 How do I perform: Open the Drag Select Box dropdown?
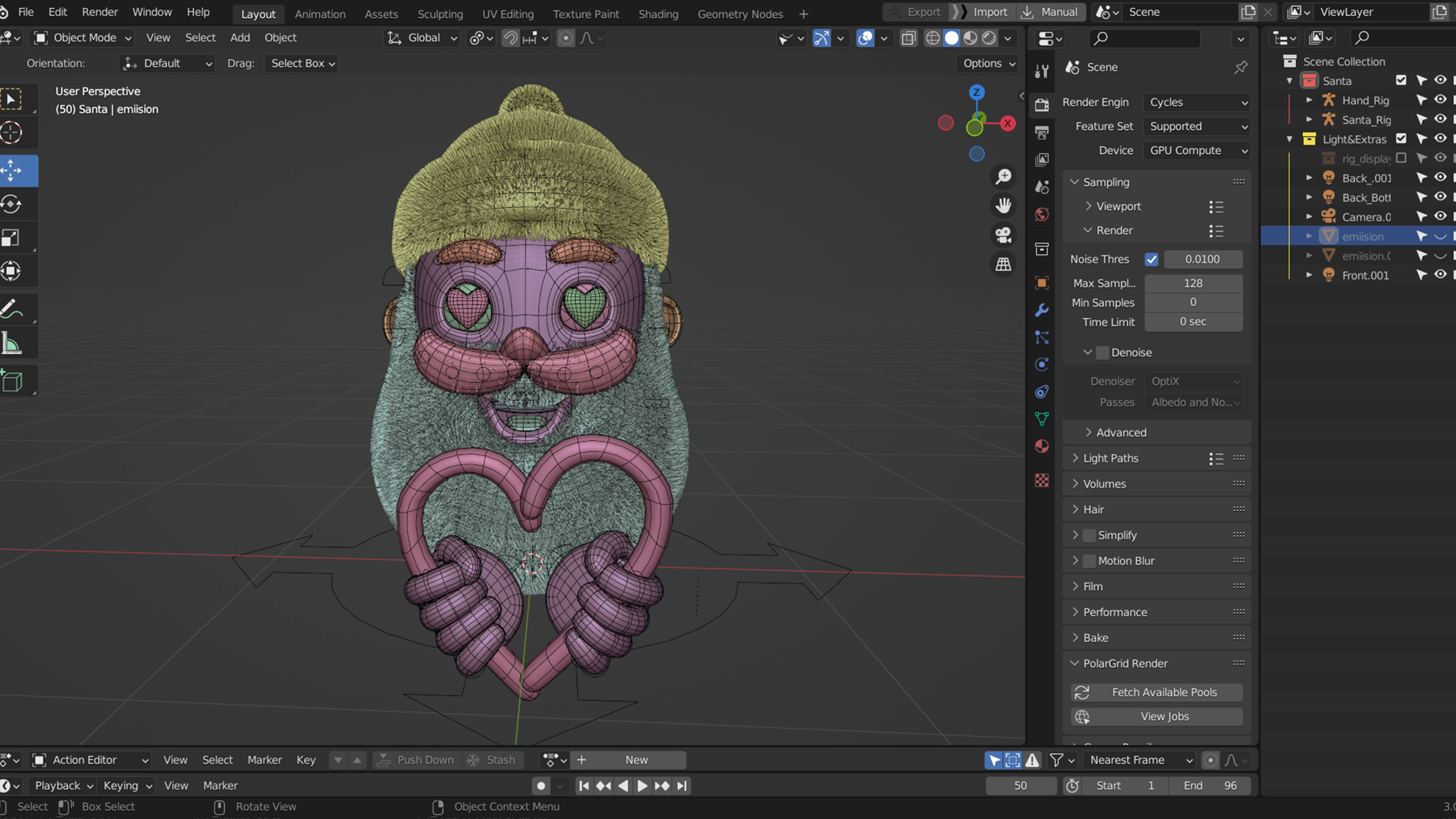301,63
